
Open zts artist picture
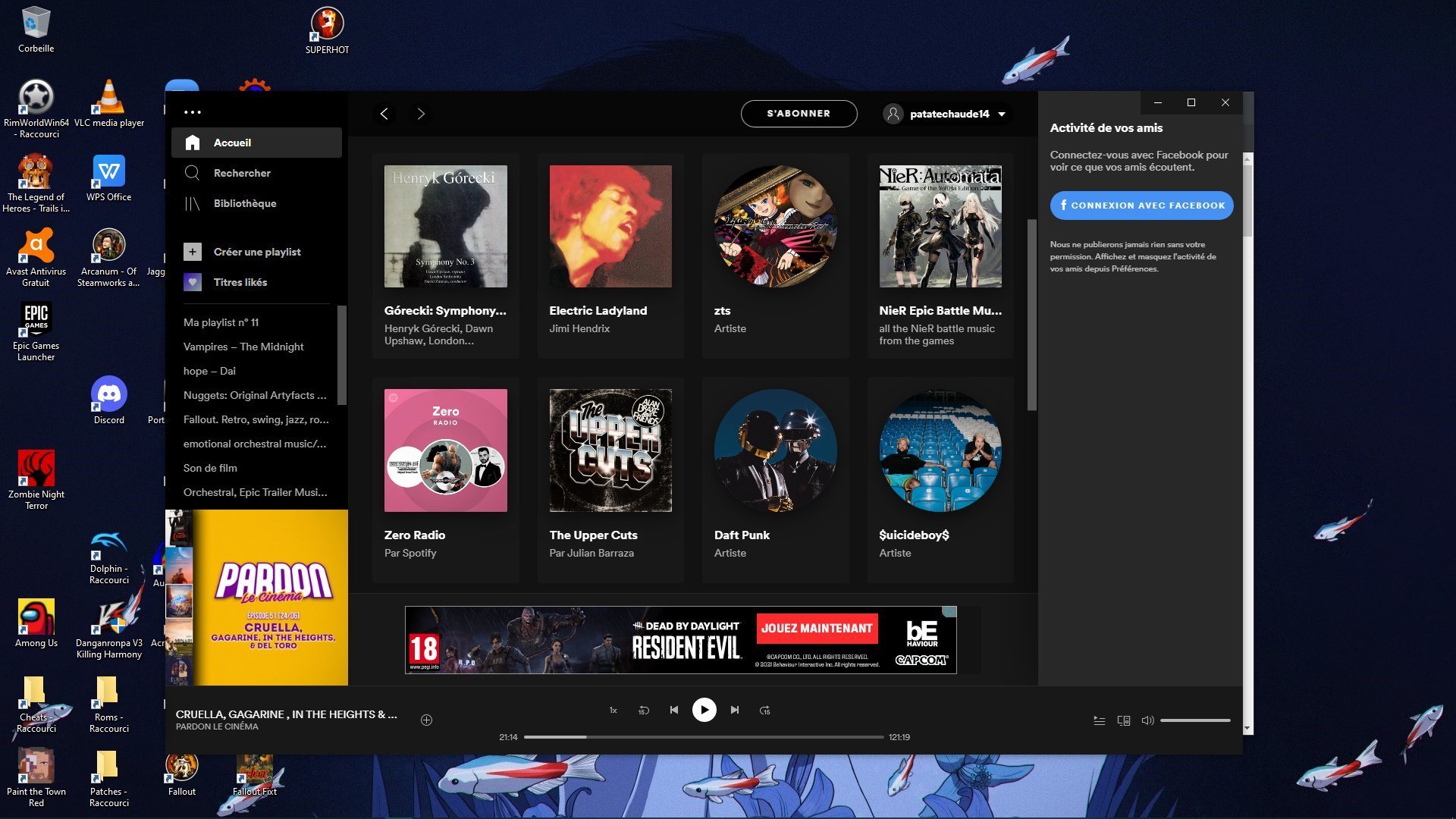click(775, 226)
